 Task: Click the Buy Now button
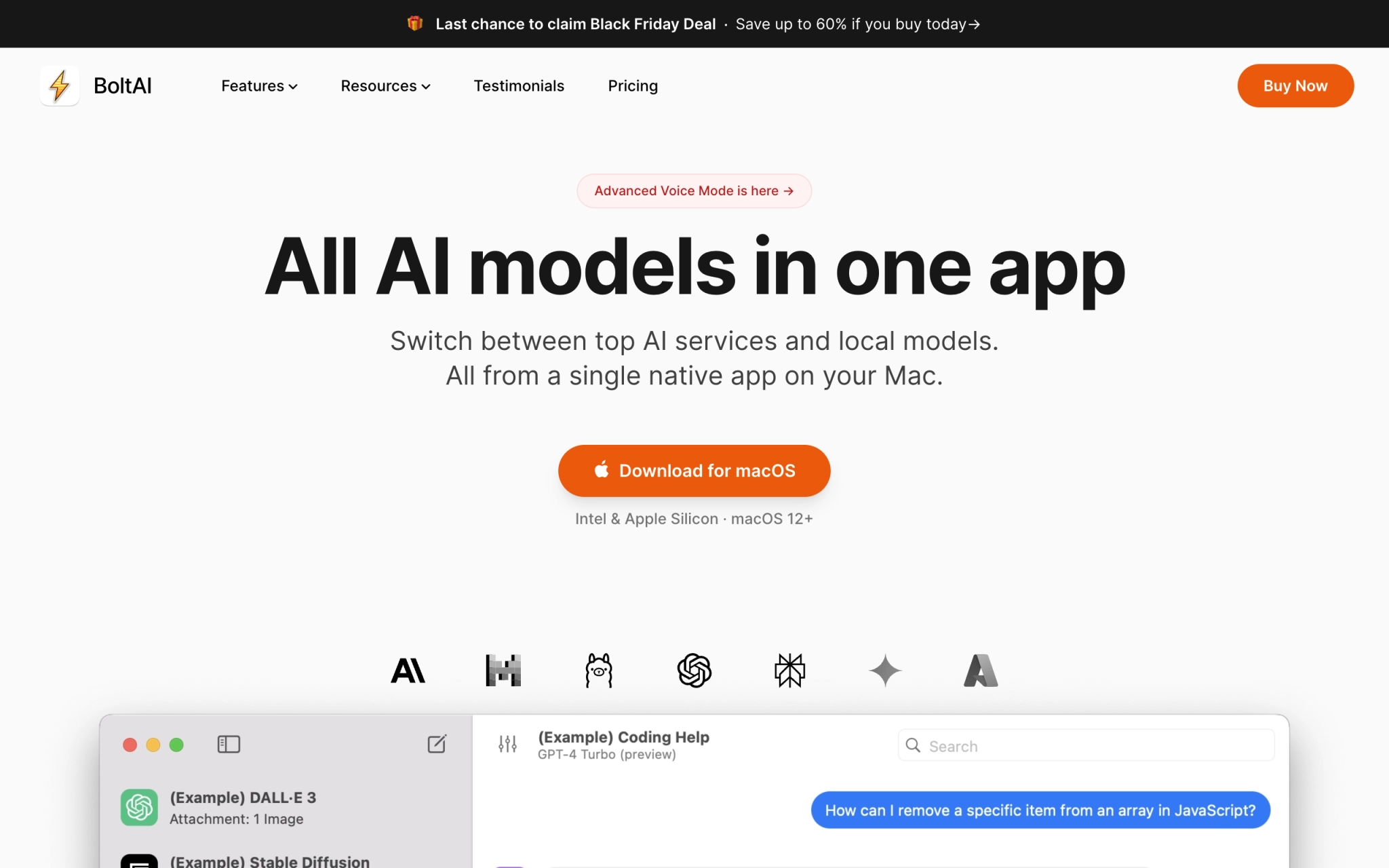(1295, 85)
